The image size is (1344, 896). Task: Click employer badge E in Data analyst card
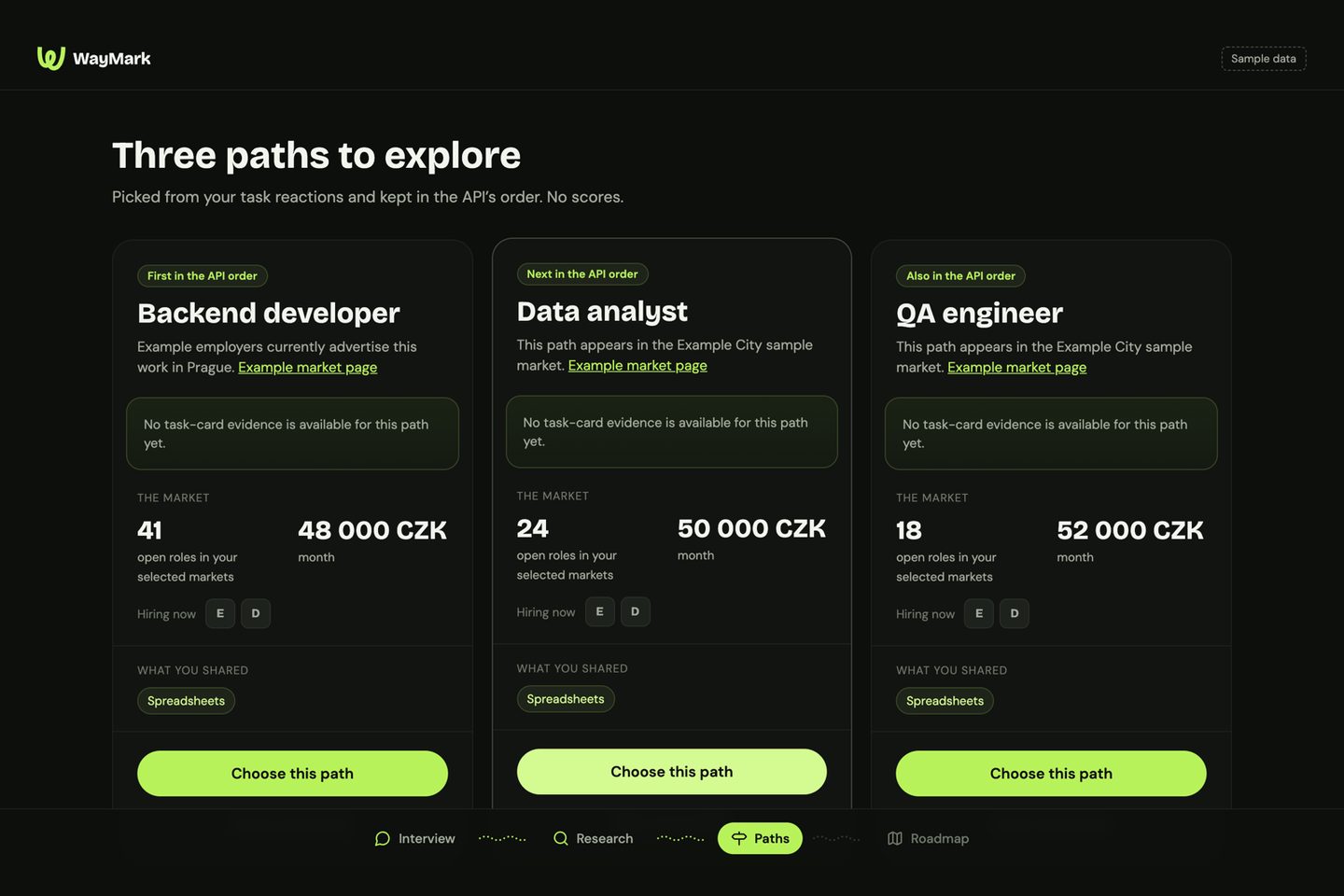tap(600, 611)
